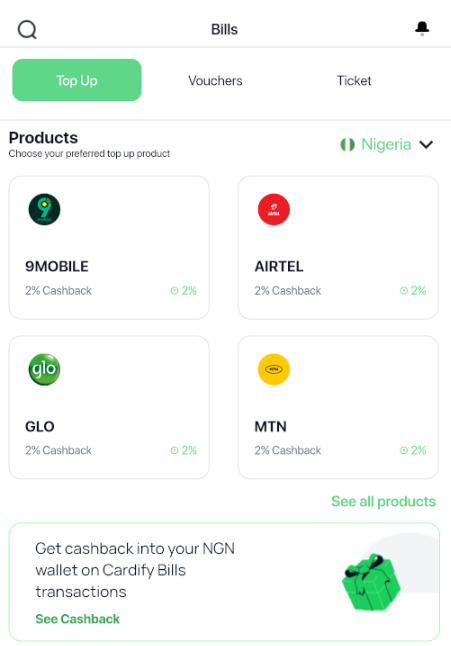The height and width of the screenshot is (646, 451).
Task: Tap the yellow MTN logo icon
Action: (274, 369)
